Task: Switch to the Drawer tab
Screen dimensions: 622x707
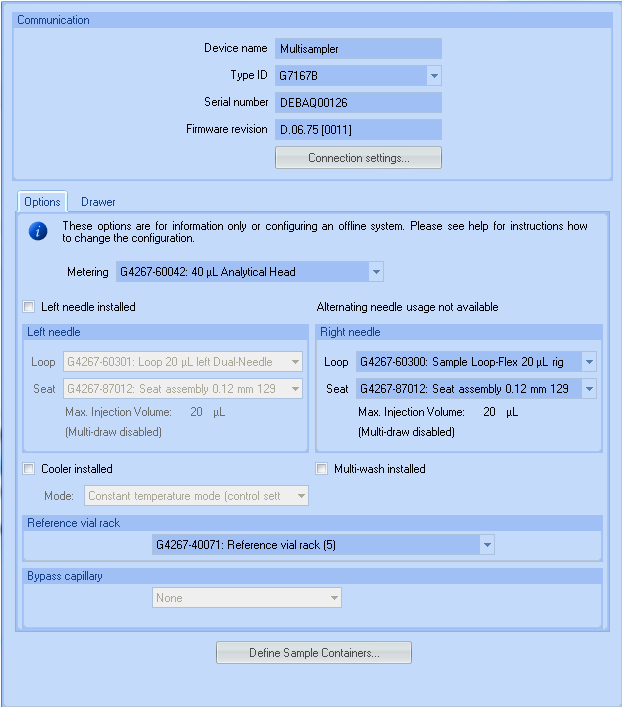Action: tap(98, 202)
